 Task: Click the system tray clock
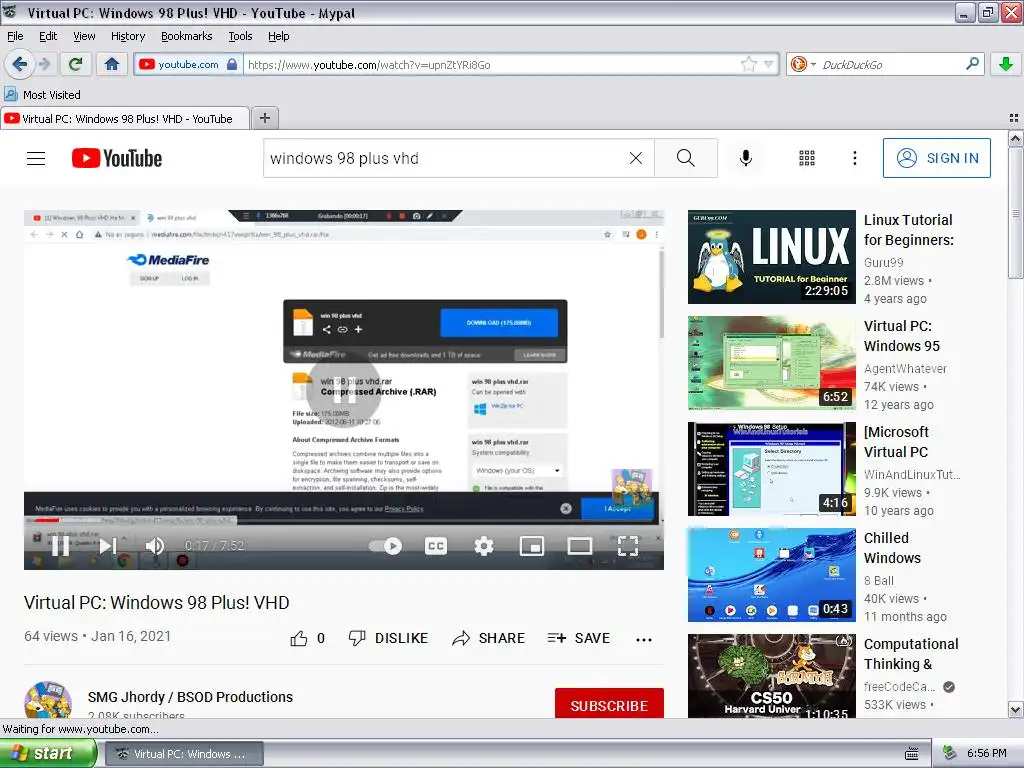coord(986,753)
